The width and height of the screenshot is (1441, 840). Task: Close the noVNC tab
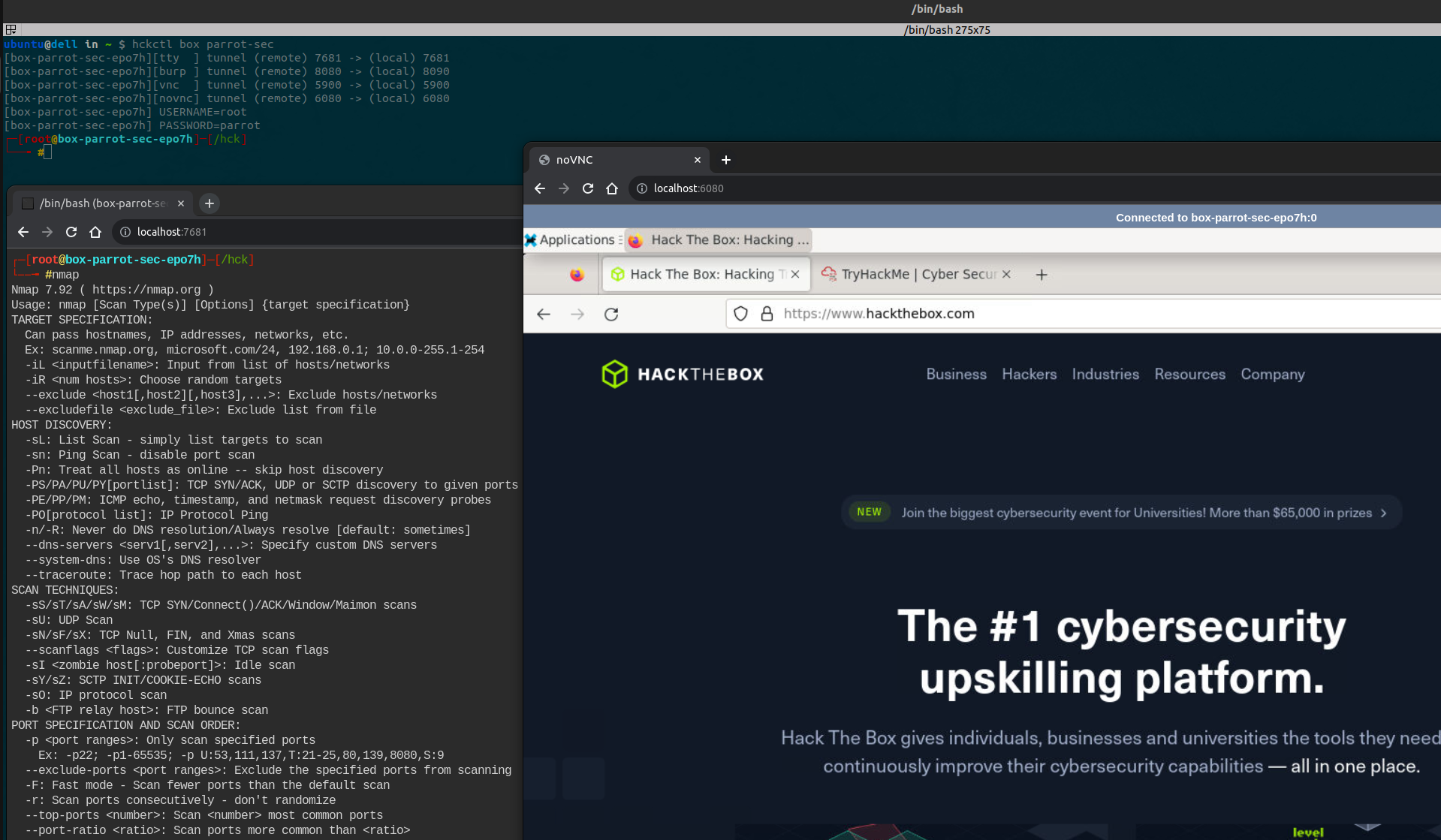(x=698, y=160)
